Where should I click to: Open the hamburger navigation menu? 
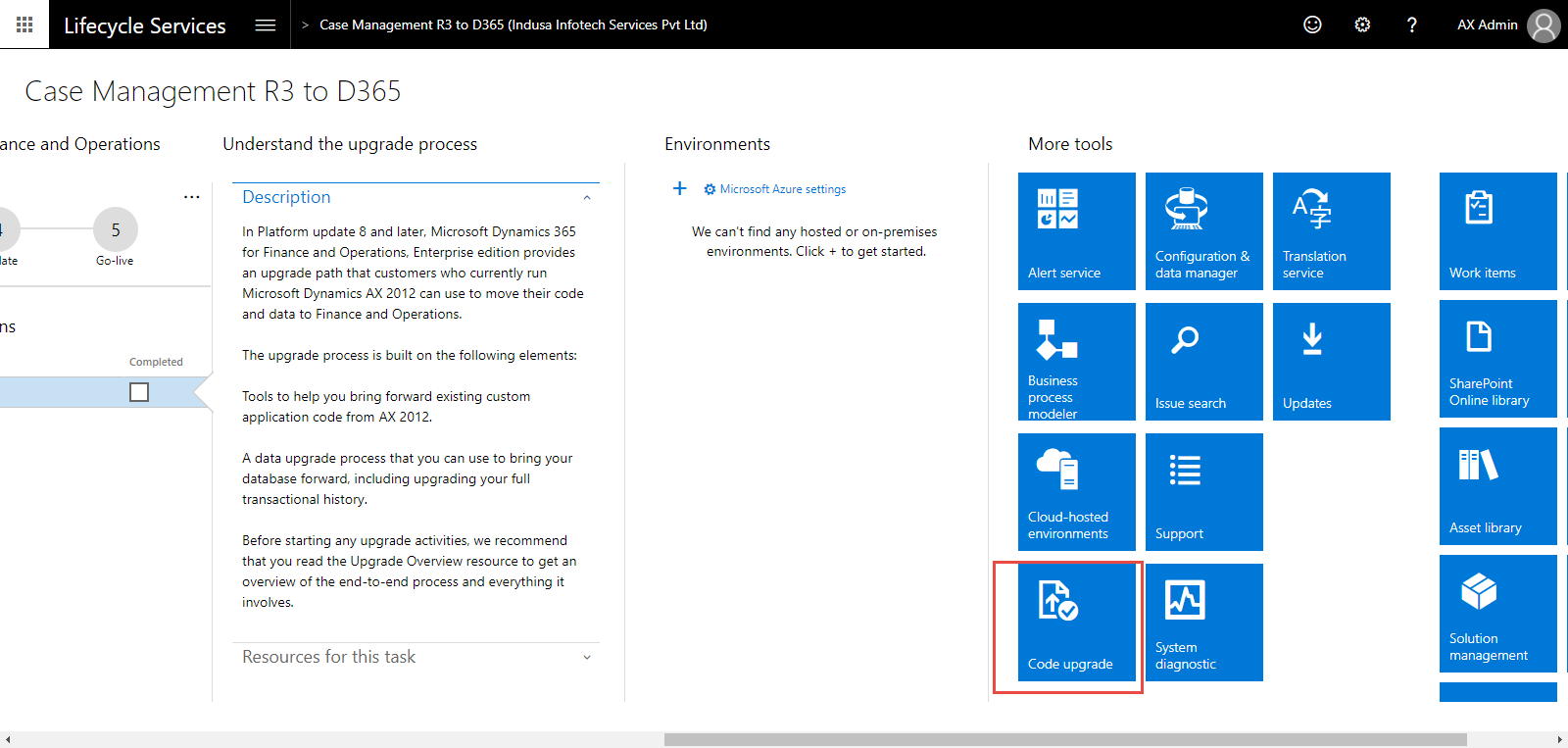[x=265, y=25]
